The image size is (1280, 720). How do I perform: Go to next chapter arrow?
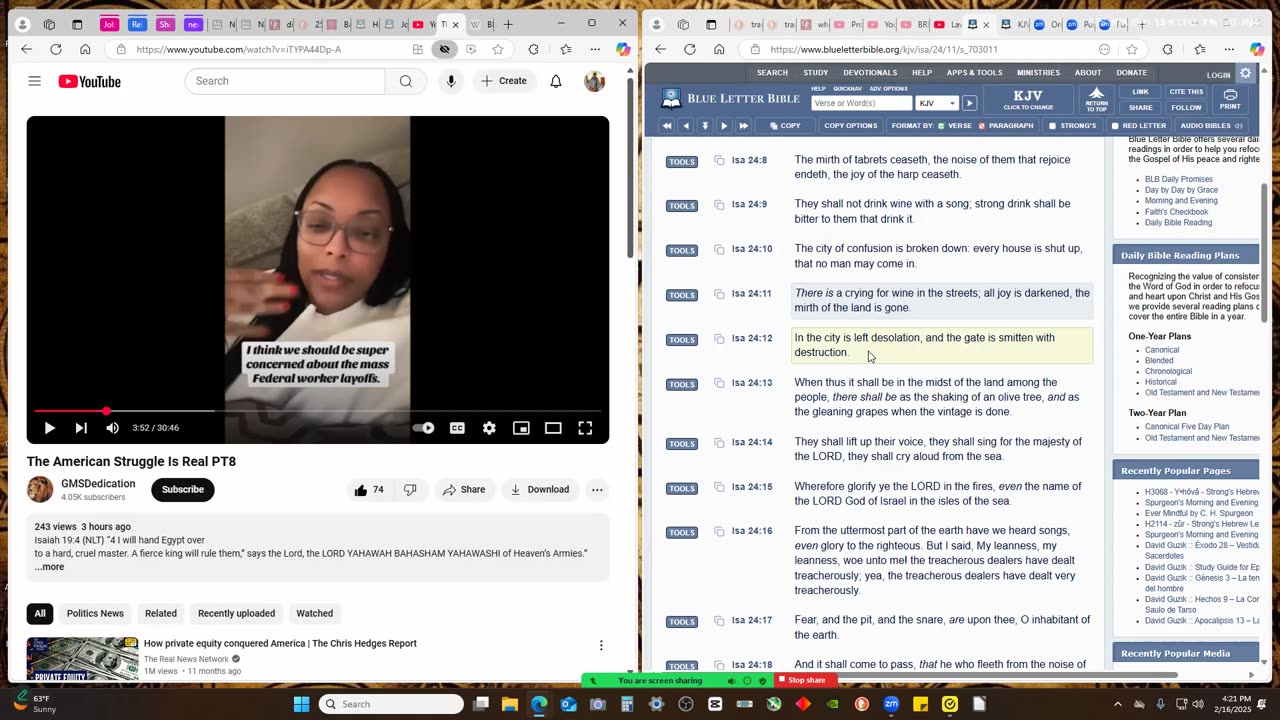point(724,126)
